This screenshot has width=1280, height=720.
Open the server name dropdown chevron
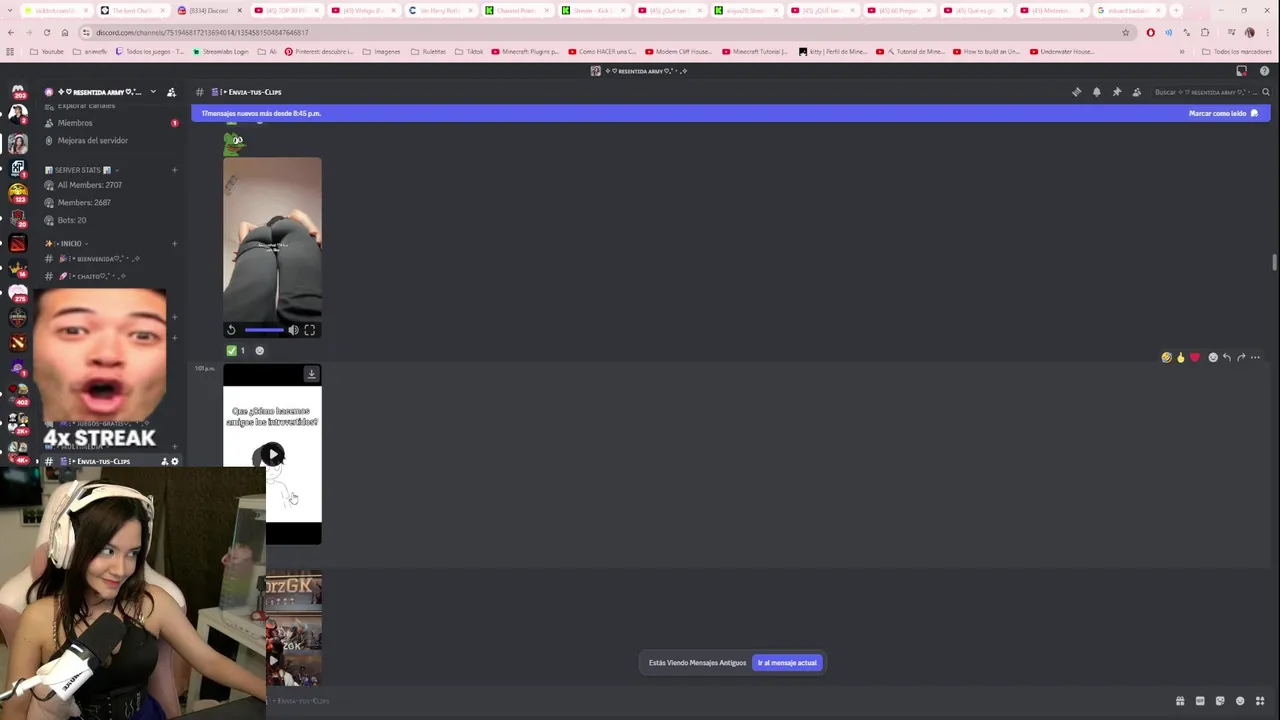(153, 92)
